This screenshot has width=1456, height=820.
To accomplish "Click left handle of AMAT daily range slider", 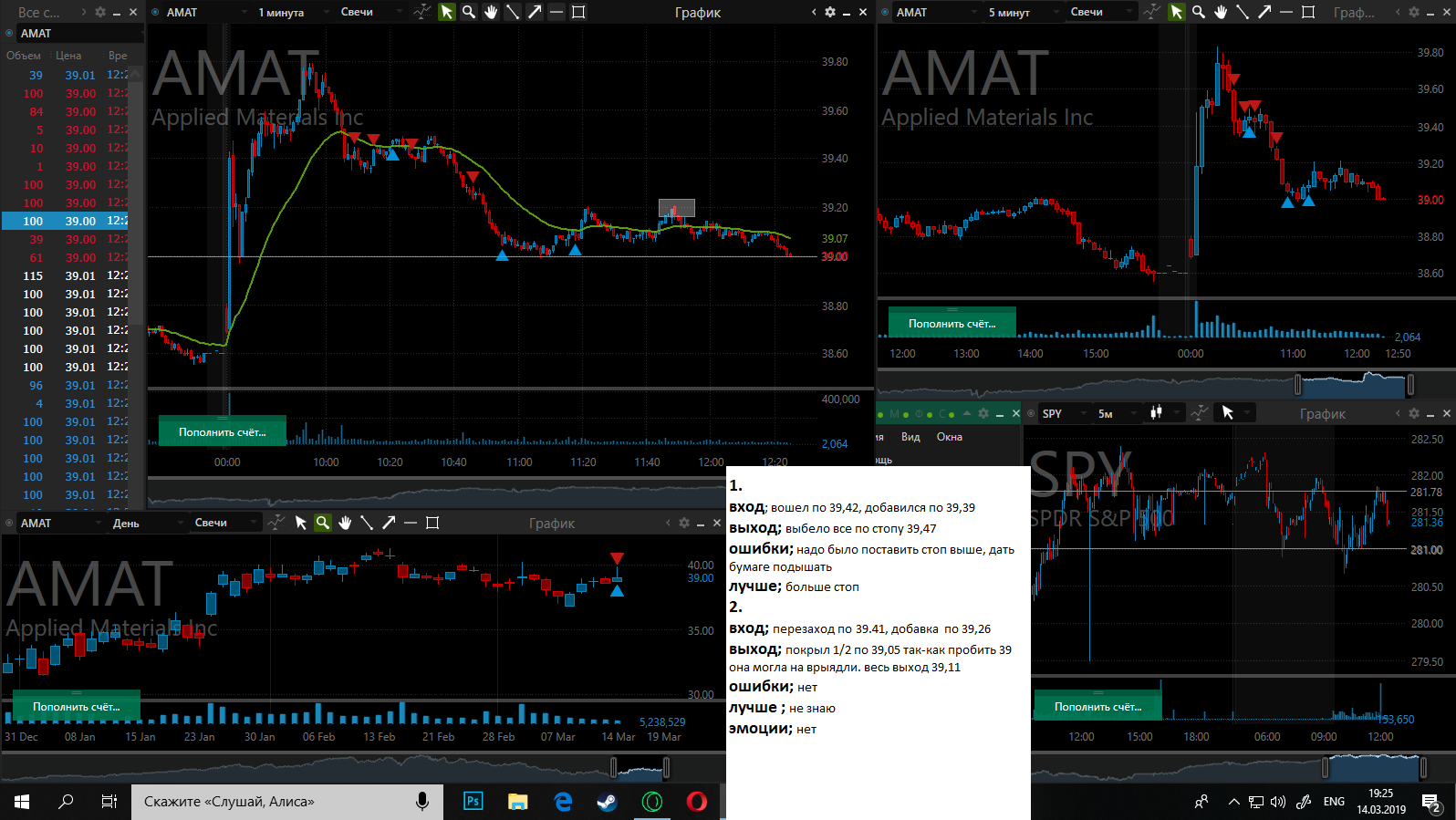I will [614, 768].
